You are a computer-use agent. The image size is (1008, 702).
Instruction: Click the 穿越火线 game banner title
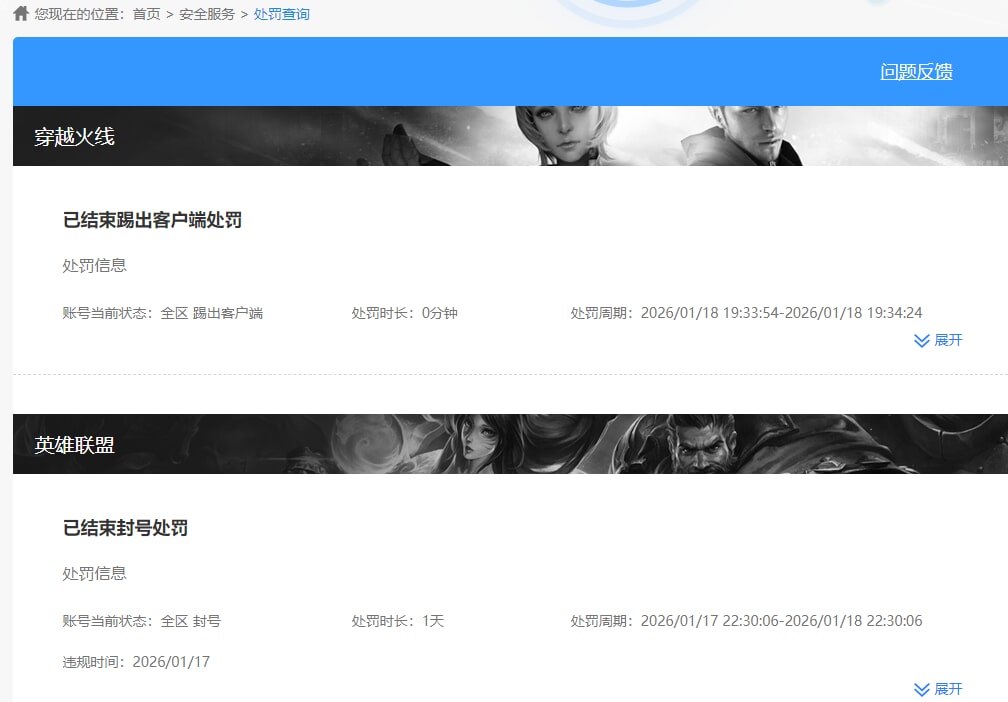(x=75, y=136)
